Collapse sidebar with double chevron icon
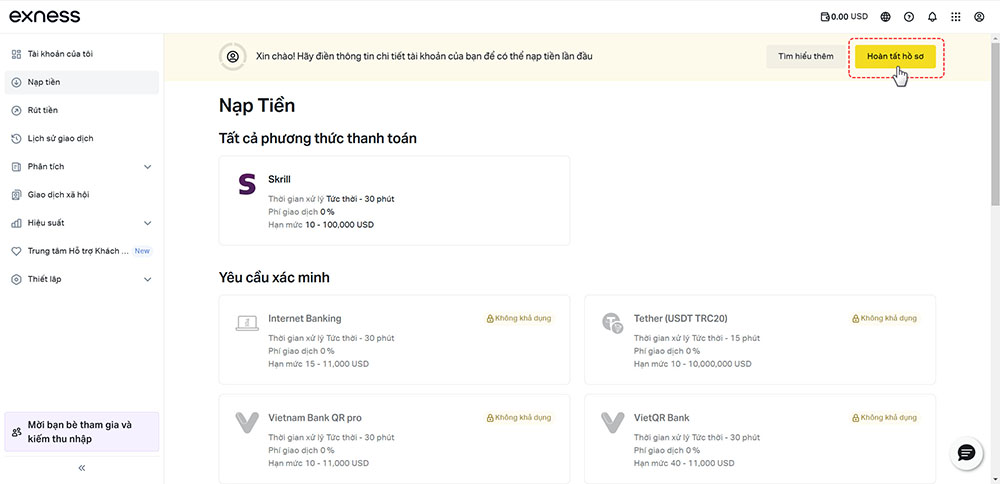Viewport: 1000px width, 484px height. (x=82, y=467)
